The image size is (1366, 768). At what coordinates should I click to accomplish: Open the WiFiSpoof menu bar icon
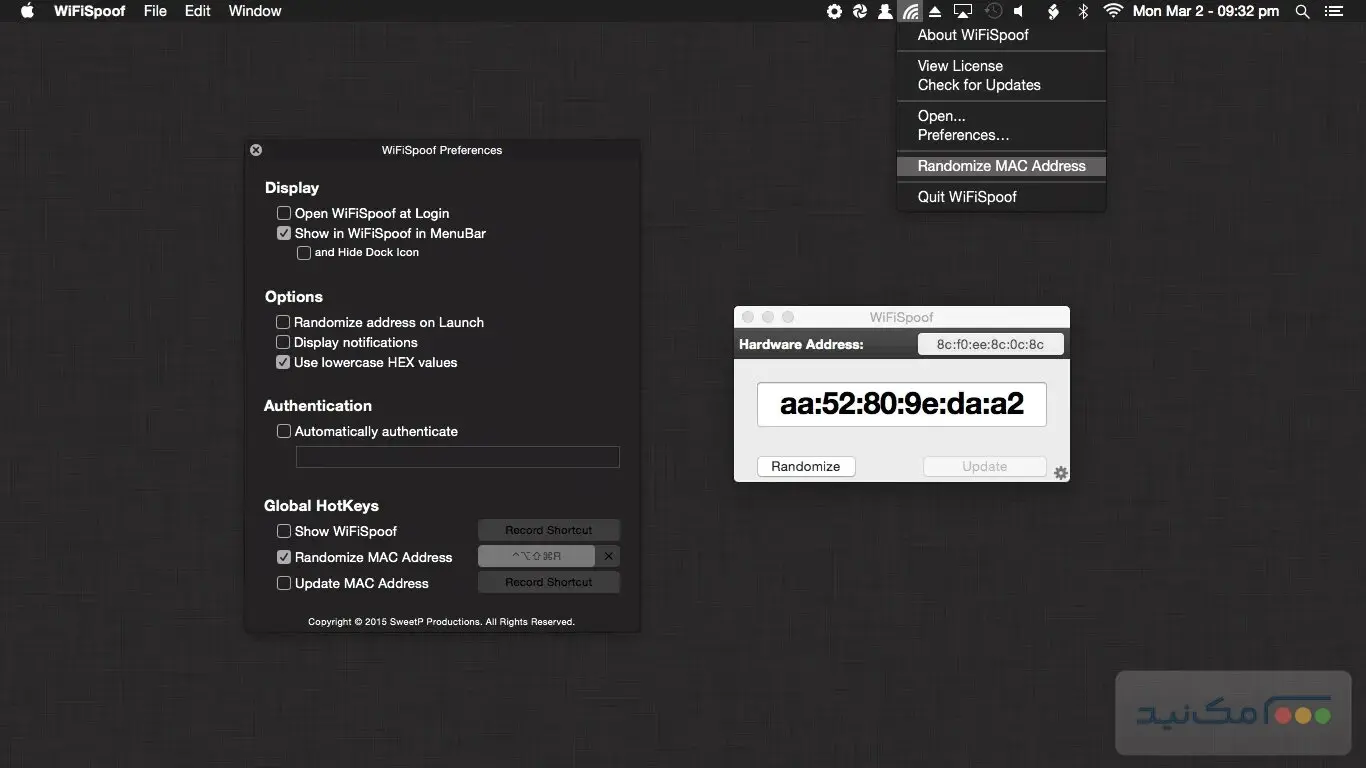910,11
